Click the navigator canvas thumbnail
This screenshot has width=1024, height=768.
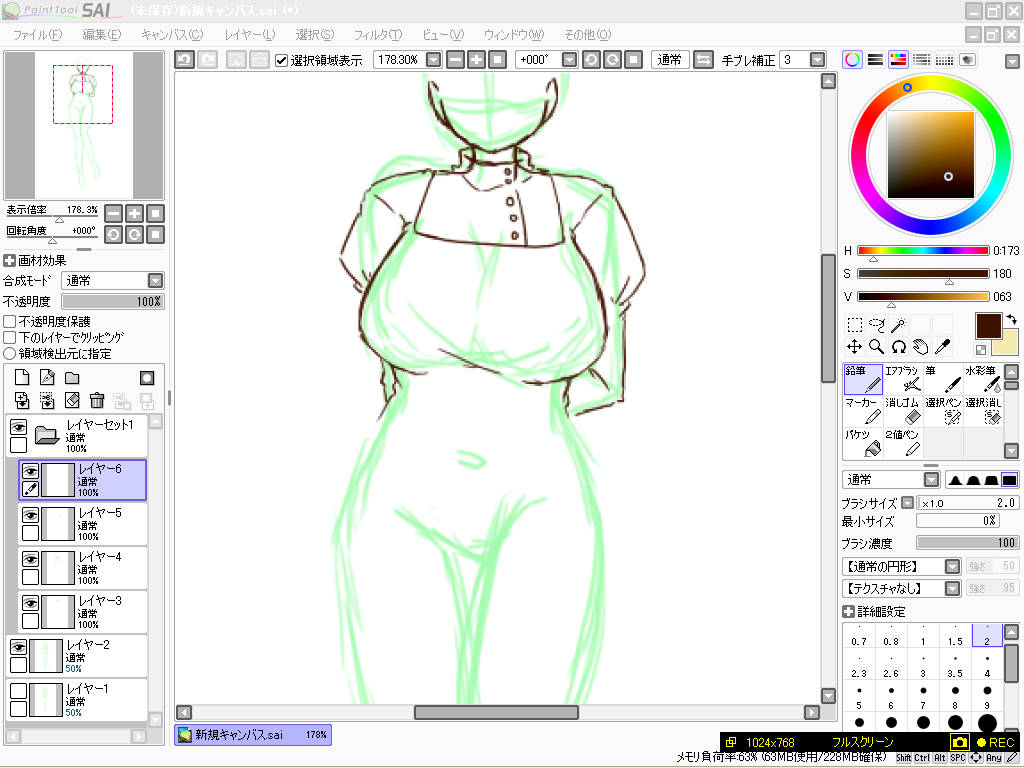84,125
